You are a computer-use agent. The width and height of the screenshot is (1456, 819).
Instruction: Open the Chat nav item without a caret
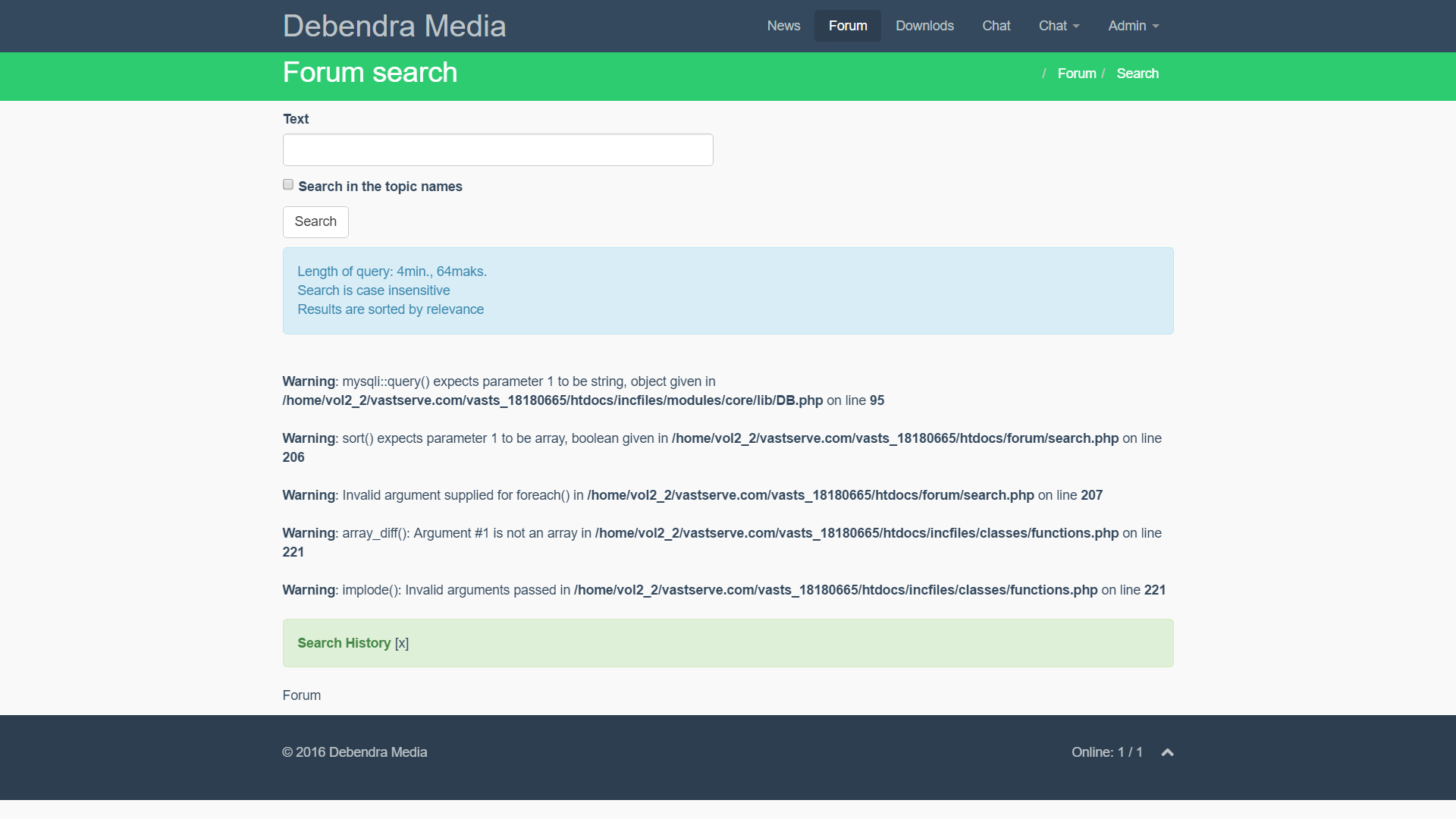pyautogui.click(x=996, y=26)
